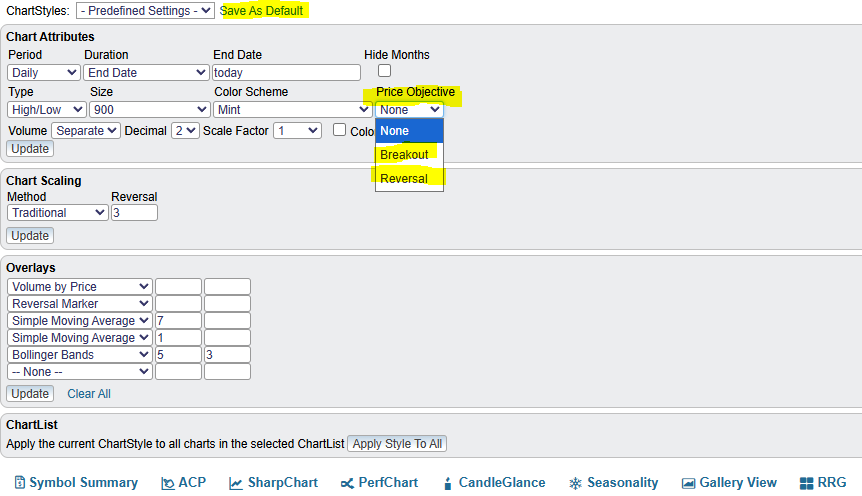Screen dimensions: 862x496
Task: Click second parameter field for SMA 1 row
Action: click(228, 338)
